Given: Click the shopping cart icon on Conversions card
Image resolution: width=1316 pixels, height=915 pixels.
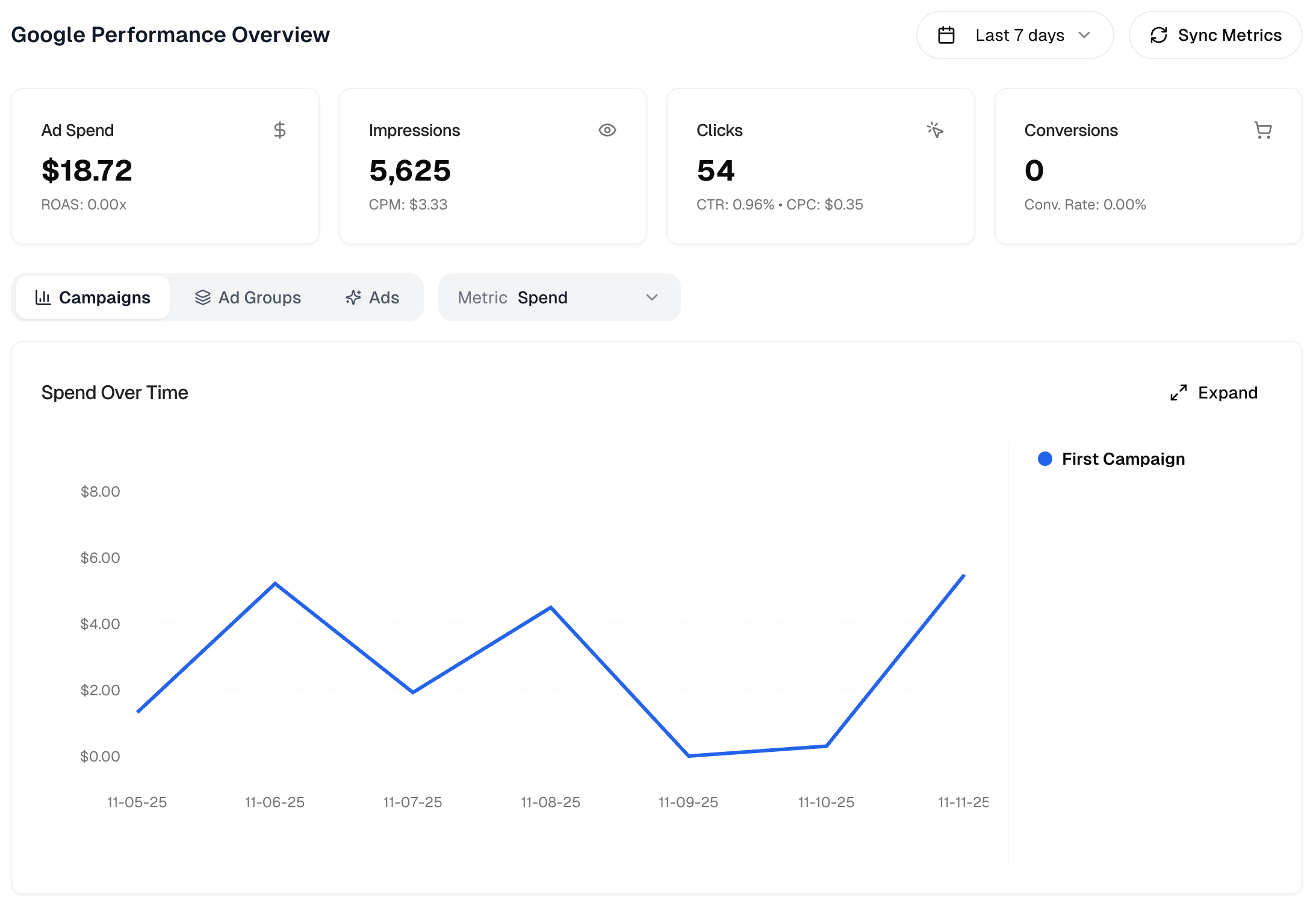Looking at the screenshot, I should click(x=1263, y=130).
